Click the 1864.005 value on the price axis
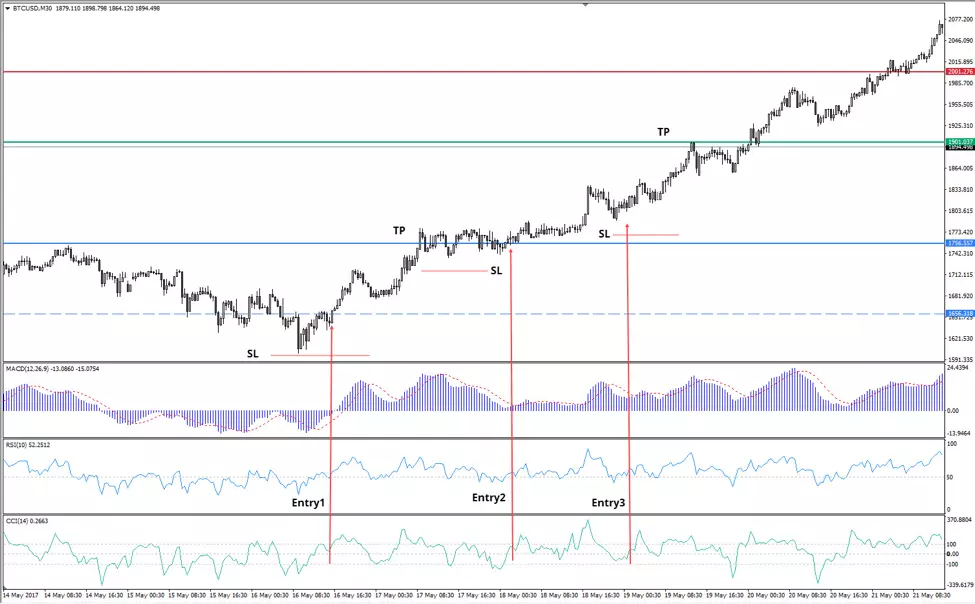Viewport: 975px width, 604px height. [x=961, y=168]
